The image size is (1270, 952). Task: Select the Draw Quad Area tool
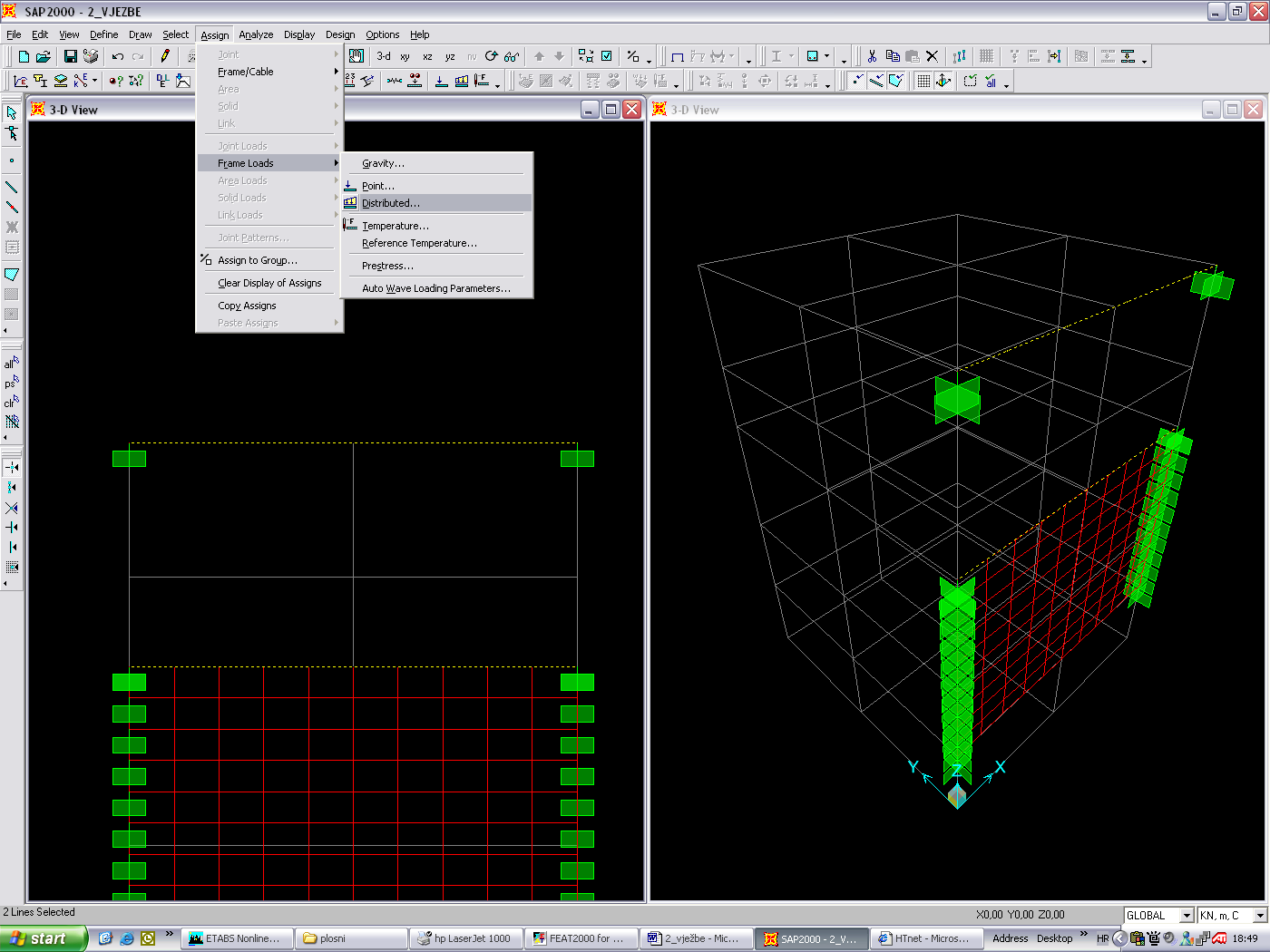(12, 274)
